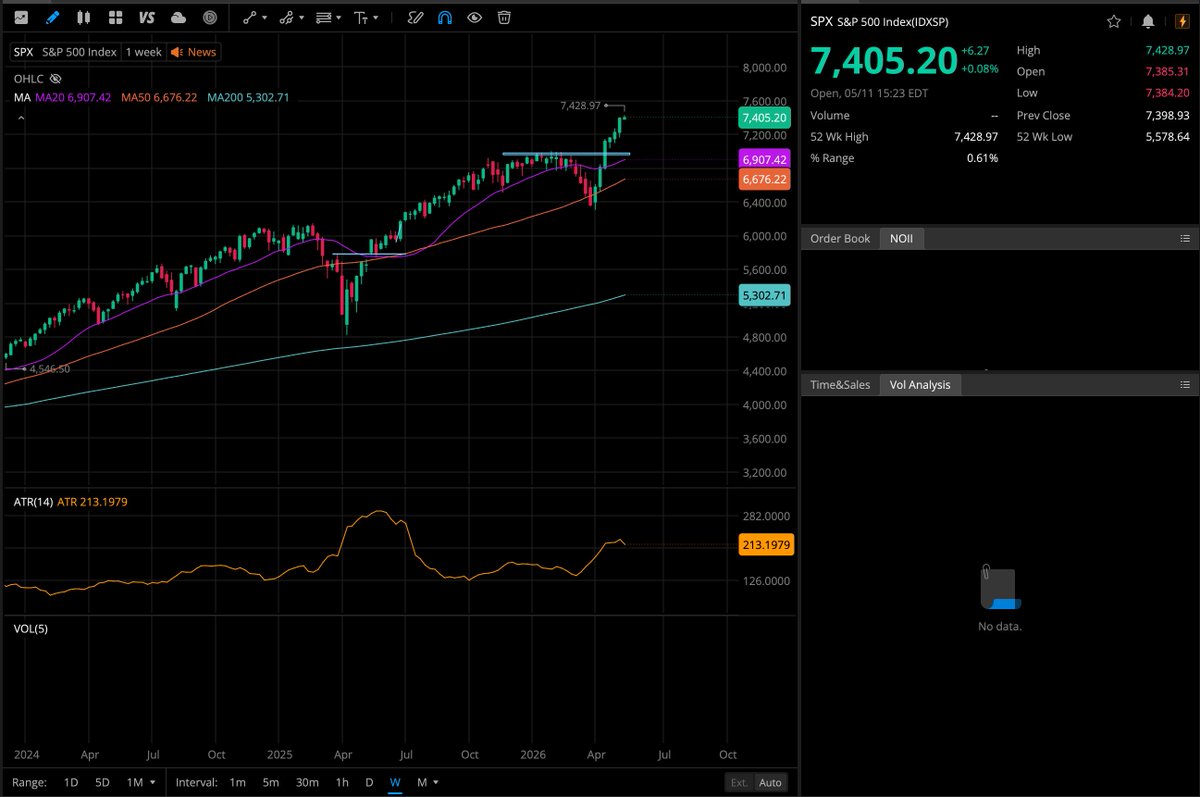The height and width of the screenshot is (797, 1200).
Task: Toggle the Auto scale button
Action: click(x=770, y=783)
